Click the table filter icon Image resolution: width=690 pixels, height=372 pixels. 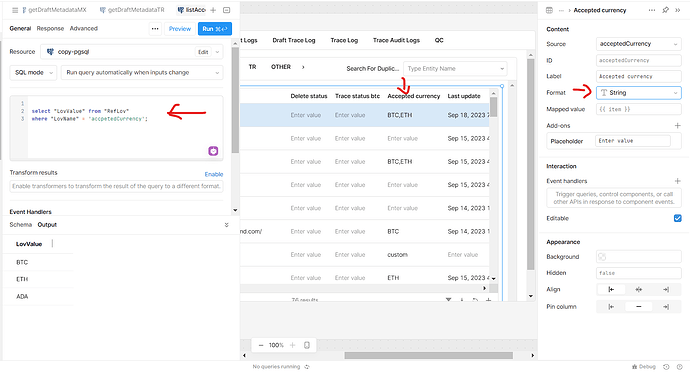point(448,300)
